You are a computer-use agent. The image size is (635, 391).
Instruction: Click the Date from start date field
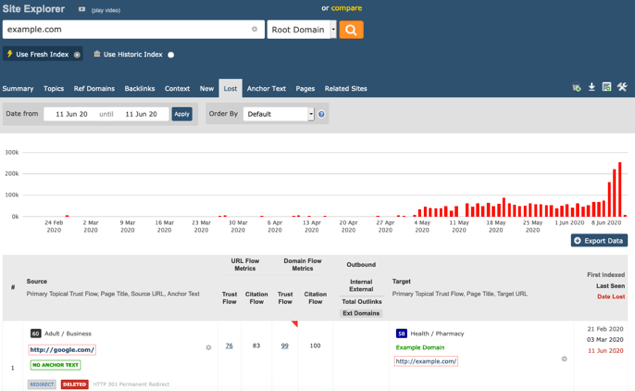coord(71,114)
